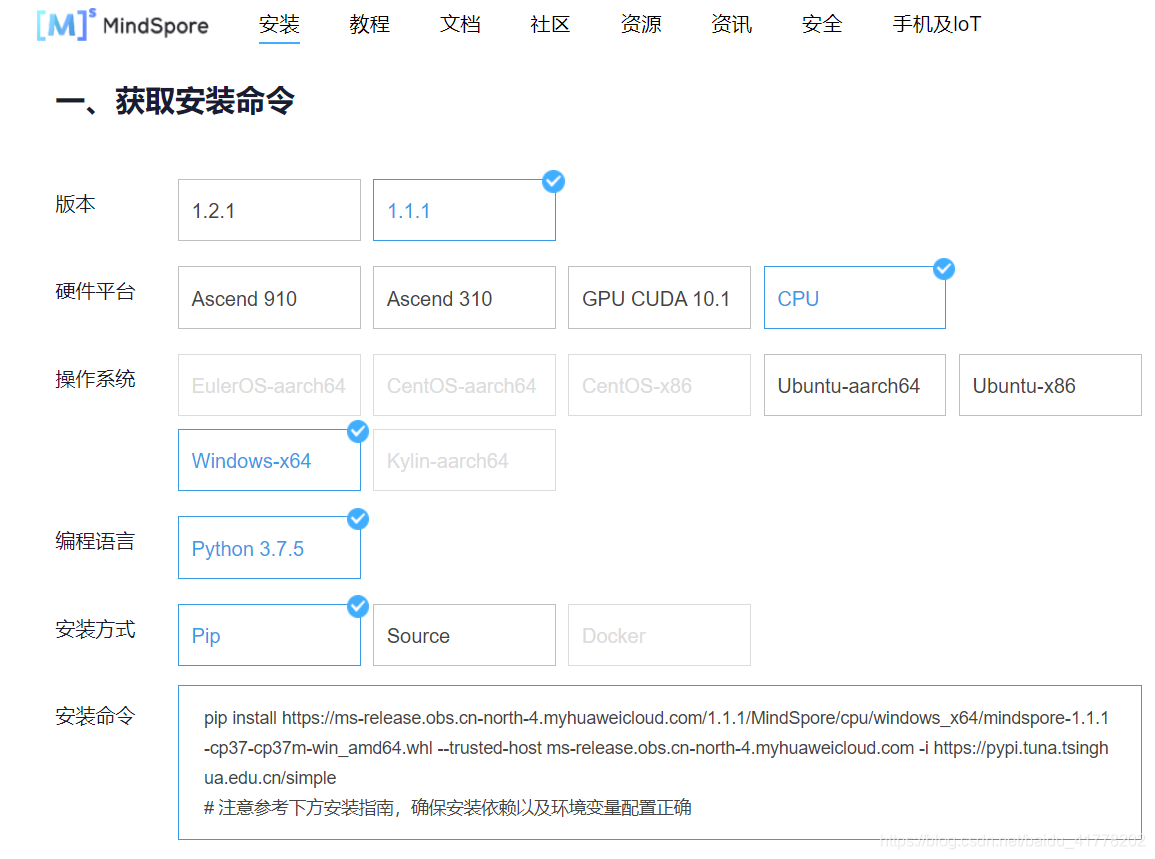Image resolution: width=1155 pixels, height=859 pixels.
Task: Click the pip install command text box
Action: (x=660, y=762)
